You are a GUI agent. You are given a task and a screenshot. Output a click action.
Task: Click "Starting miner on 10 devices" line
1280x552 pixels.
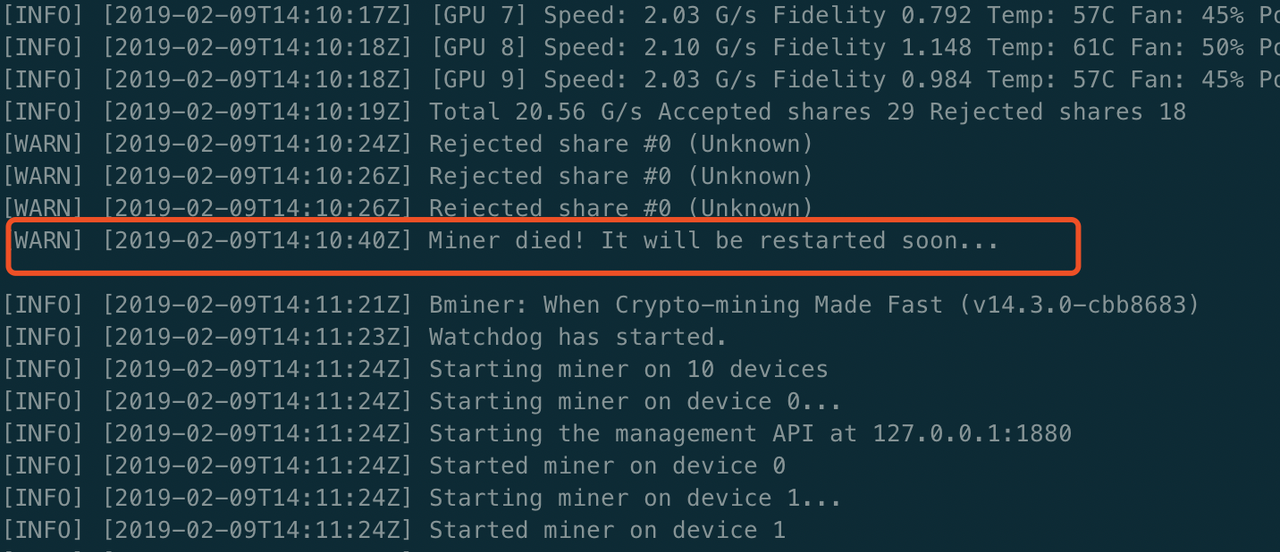coord(414,369)
